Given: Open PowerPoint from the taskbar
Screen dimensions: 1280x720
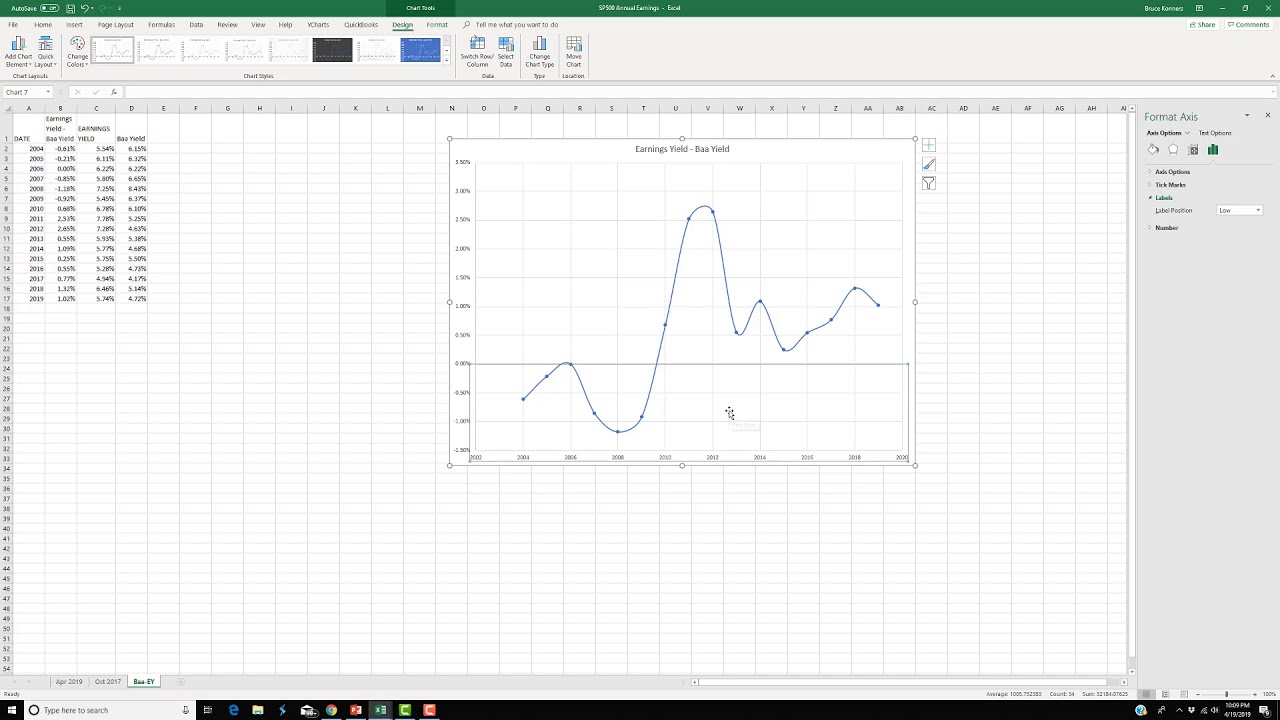Looking at the screenshot, I should point(356,710).
